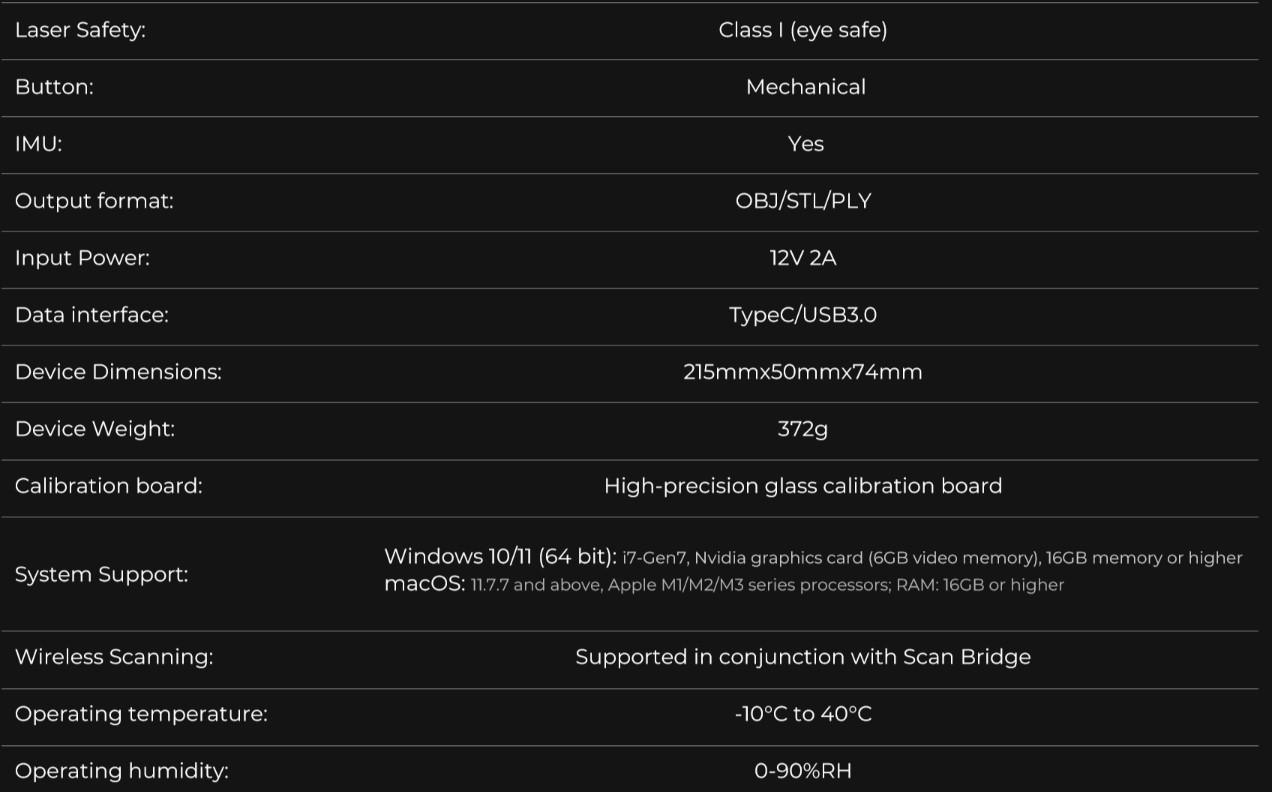Screen dimensions: 1272x792
Task: Click the Windows 10/11 (64 bit) text
Action: click(x=500, y=557)
